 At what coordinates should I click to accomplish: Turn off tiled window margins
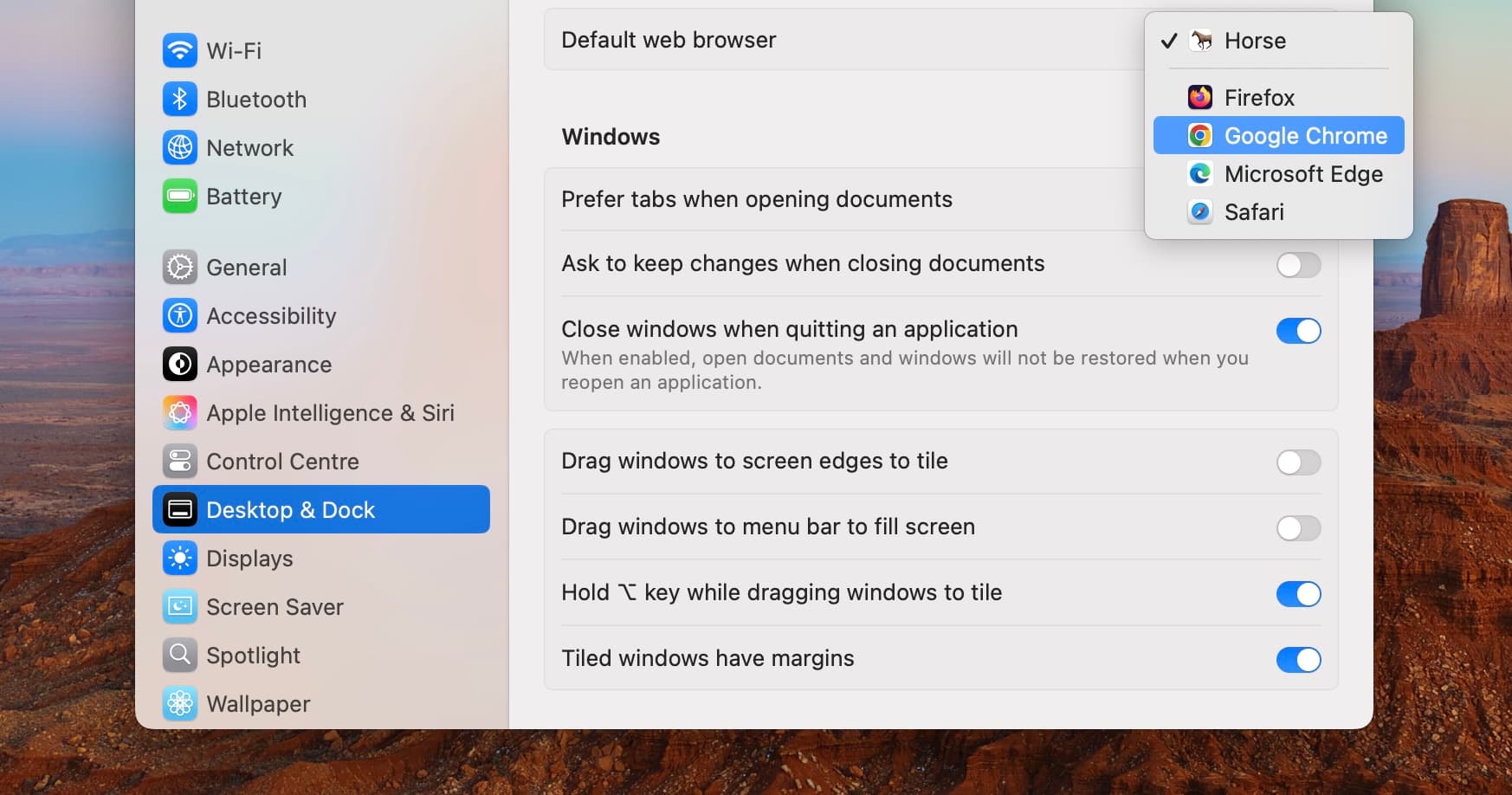click(x=1298, y=659)
